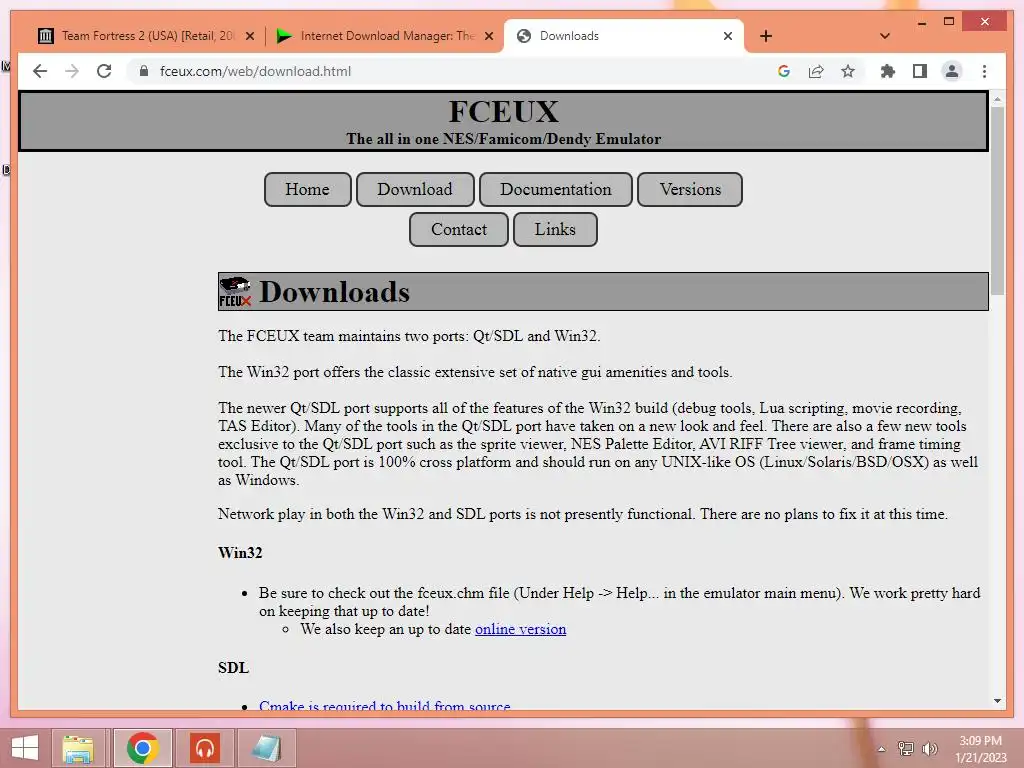This screenshot has height=768, width=1024.
Task: Follow the online version hyperlink
Action: pos(520,629)
